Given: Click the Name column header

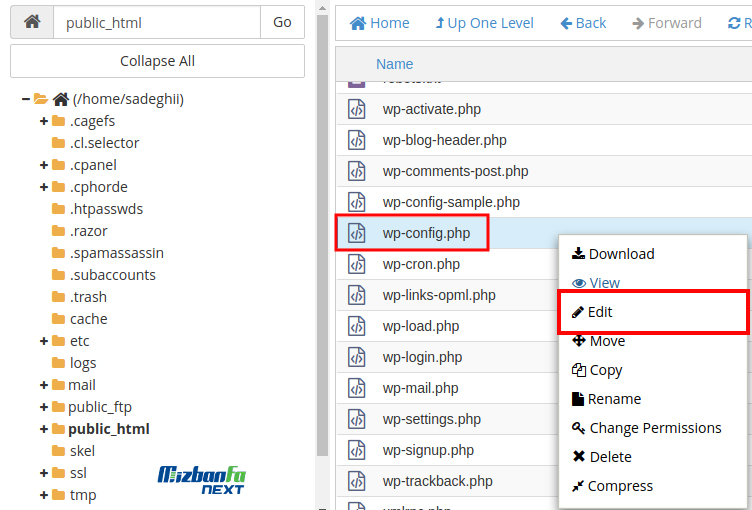Looking at the screenshot, I should tap(394, 64).
